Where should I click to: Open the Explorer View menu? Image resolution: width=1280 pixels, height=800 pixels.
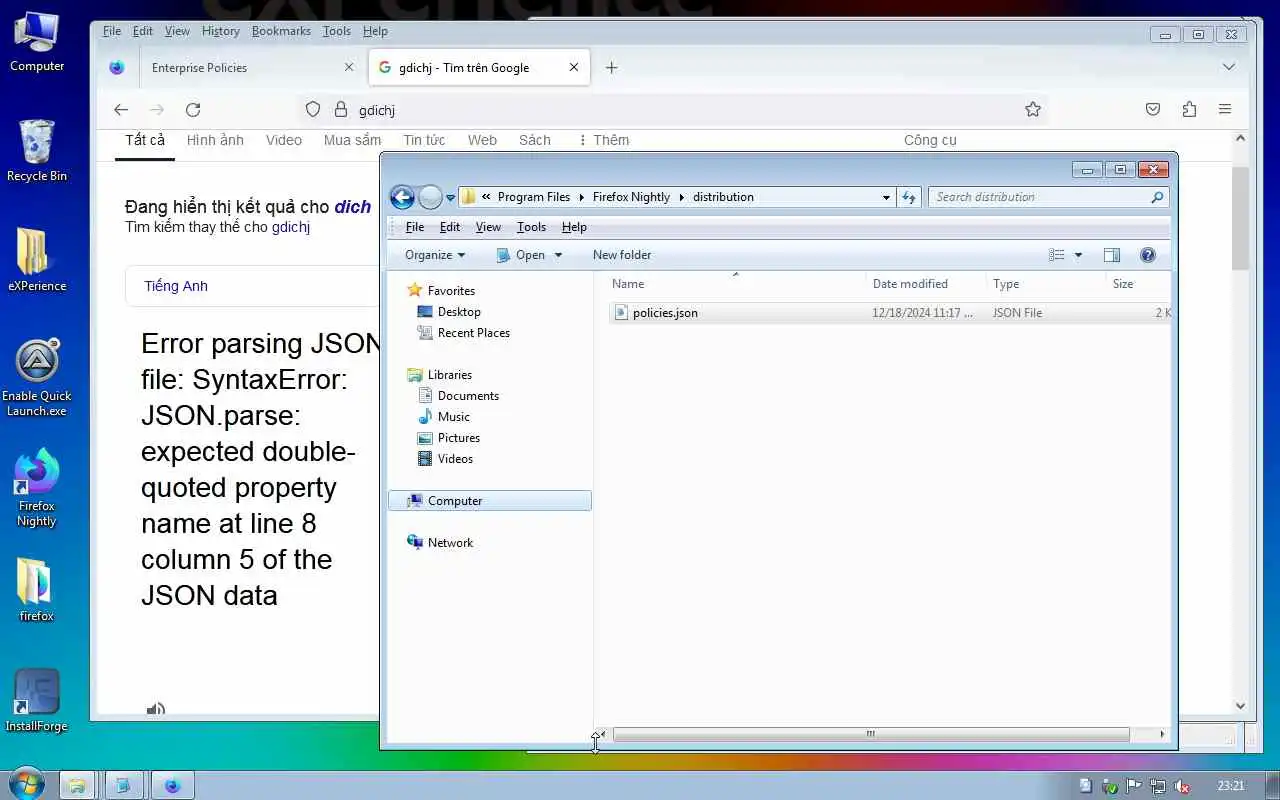click(x=488, y=227)
